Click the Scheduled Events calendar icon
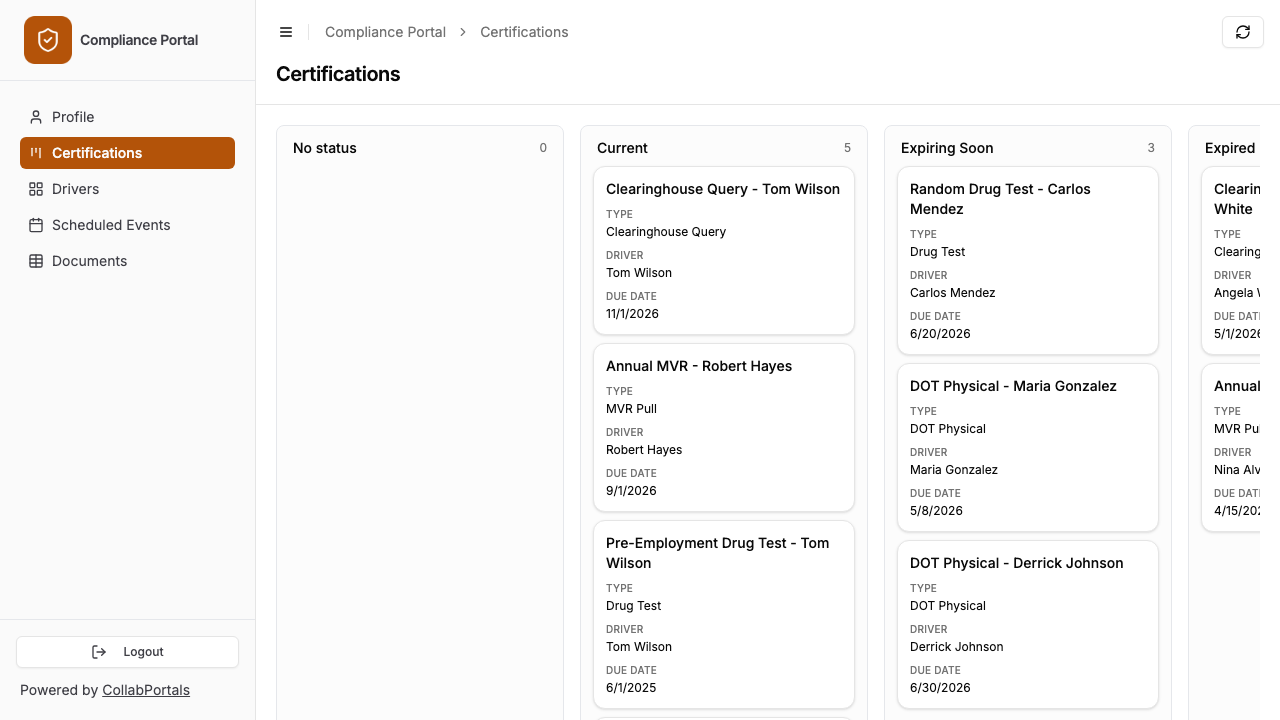The image size is (1280, 720). click(x=36, y=225)
